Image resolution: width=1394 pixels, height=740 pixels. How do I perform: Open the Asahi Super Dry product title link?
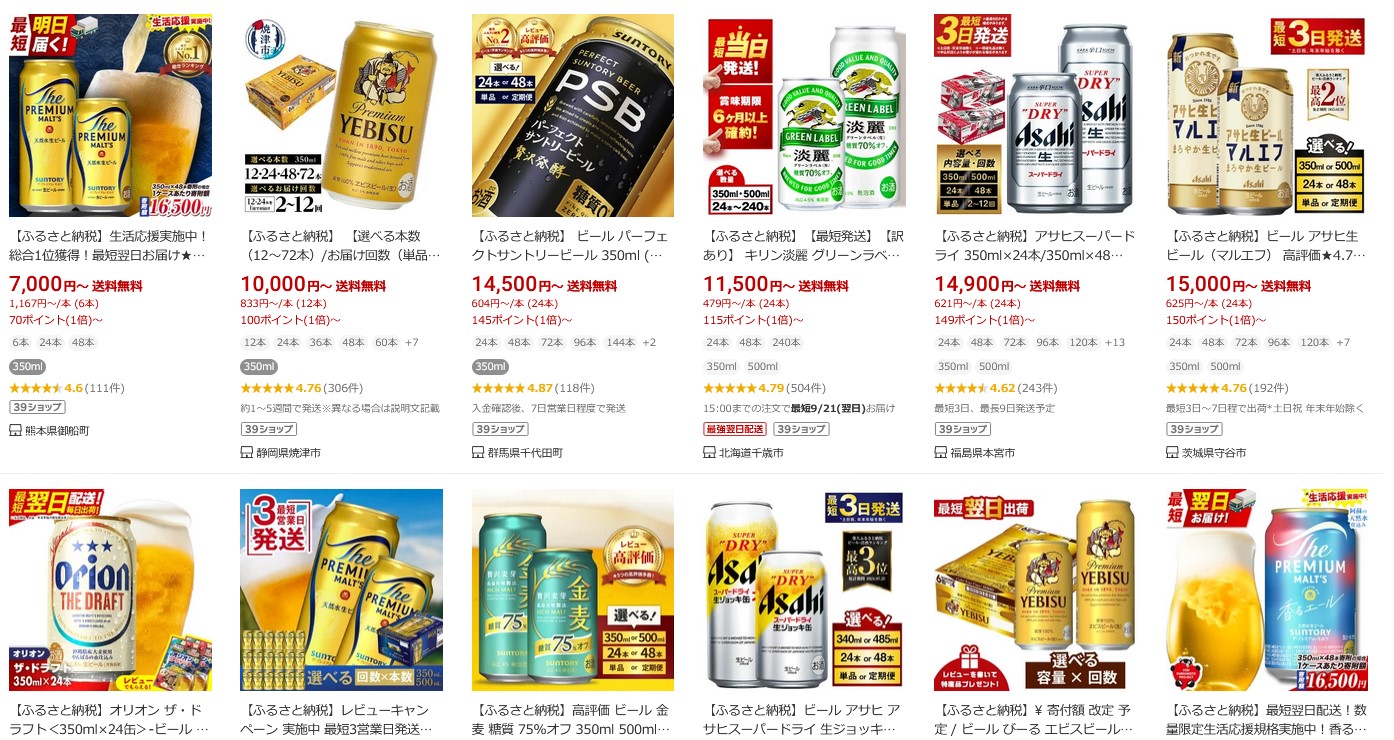pyautogui.click(x=1035, y=246)
